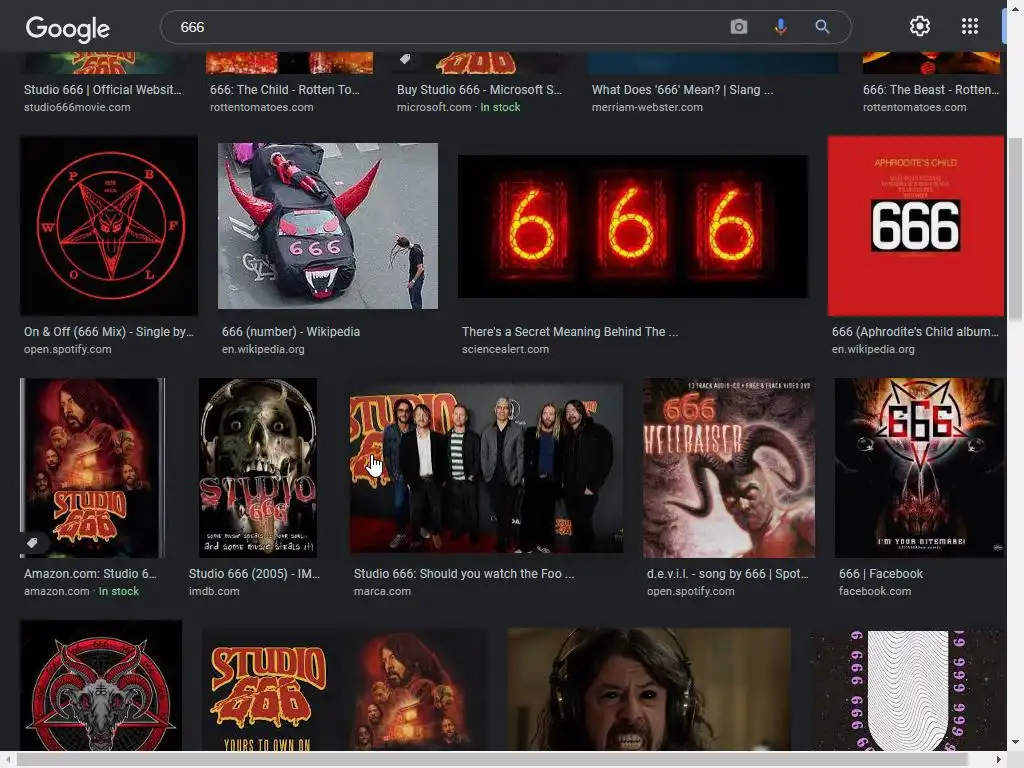This screenshot has width=1024, height=768.
Task: Open Studio 666 Official Website link
Action: pos(103,89)
